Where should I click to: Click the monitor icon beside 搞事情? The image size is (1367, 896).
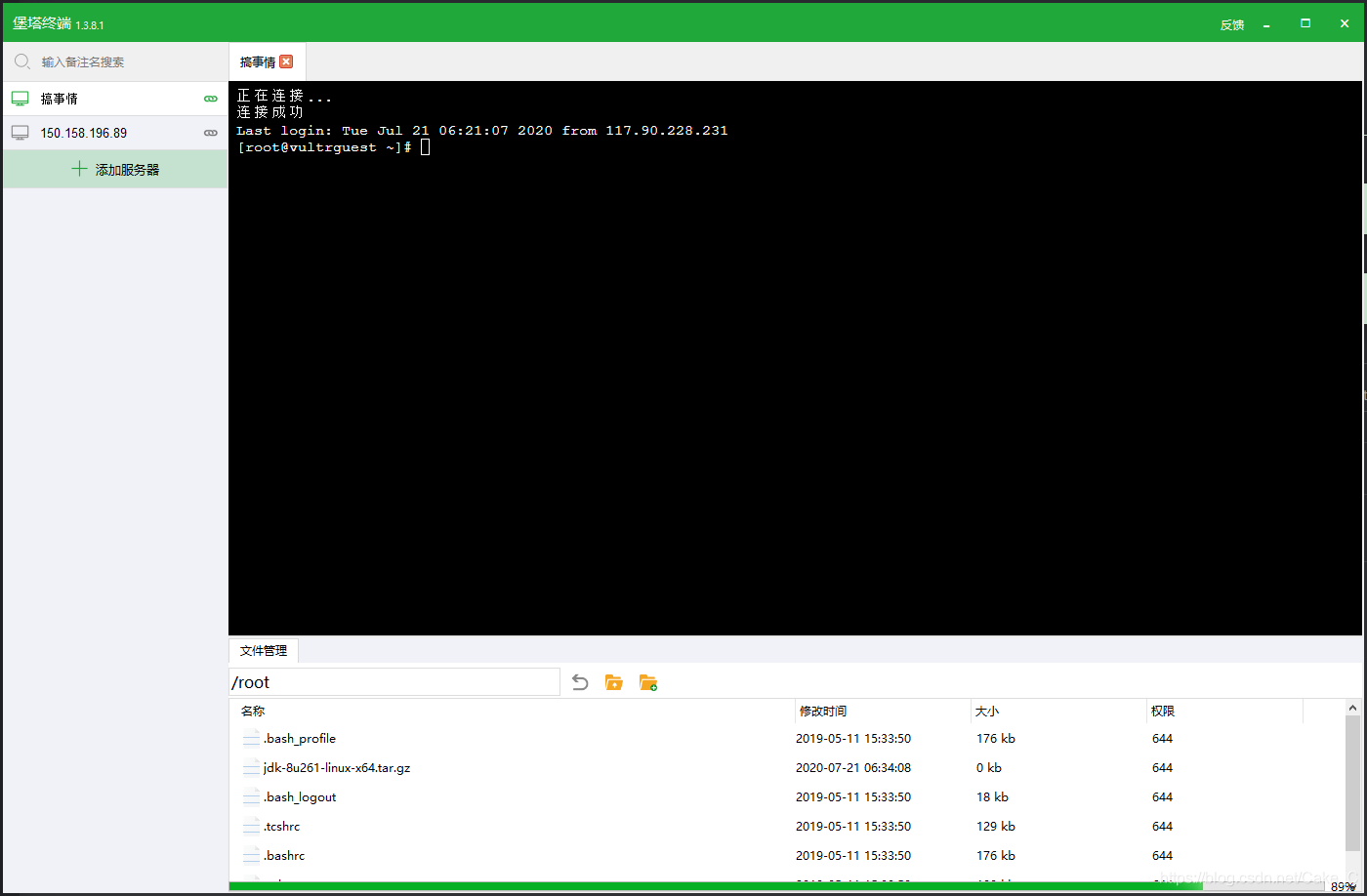tap(20, 99)
